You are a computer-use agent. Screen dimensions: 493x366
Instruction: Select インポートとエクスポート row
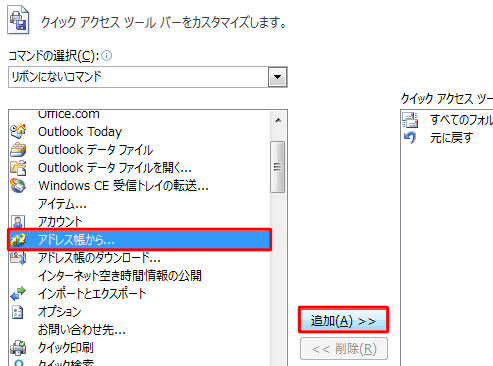pos(139,294)
